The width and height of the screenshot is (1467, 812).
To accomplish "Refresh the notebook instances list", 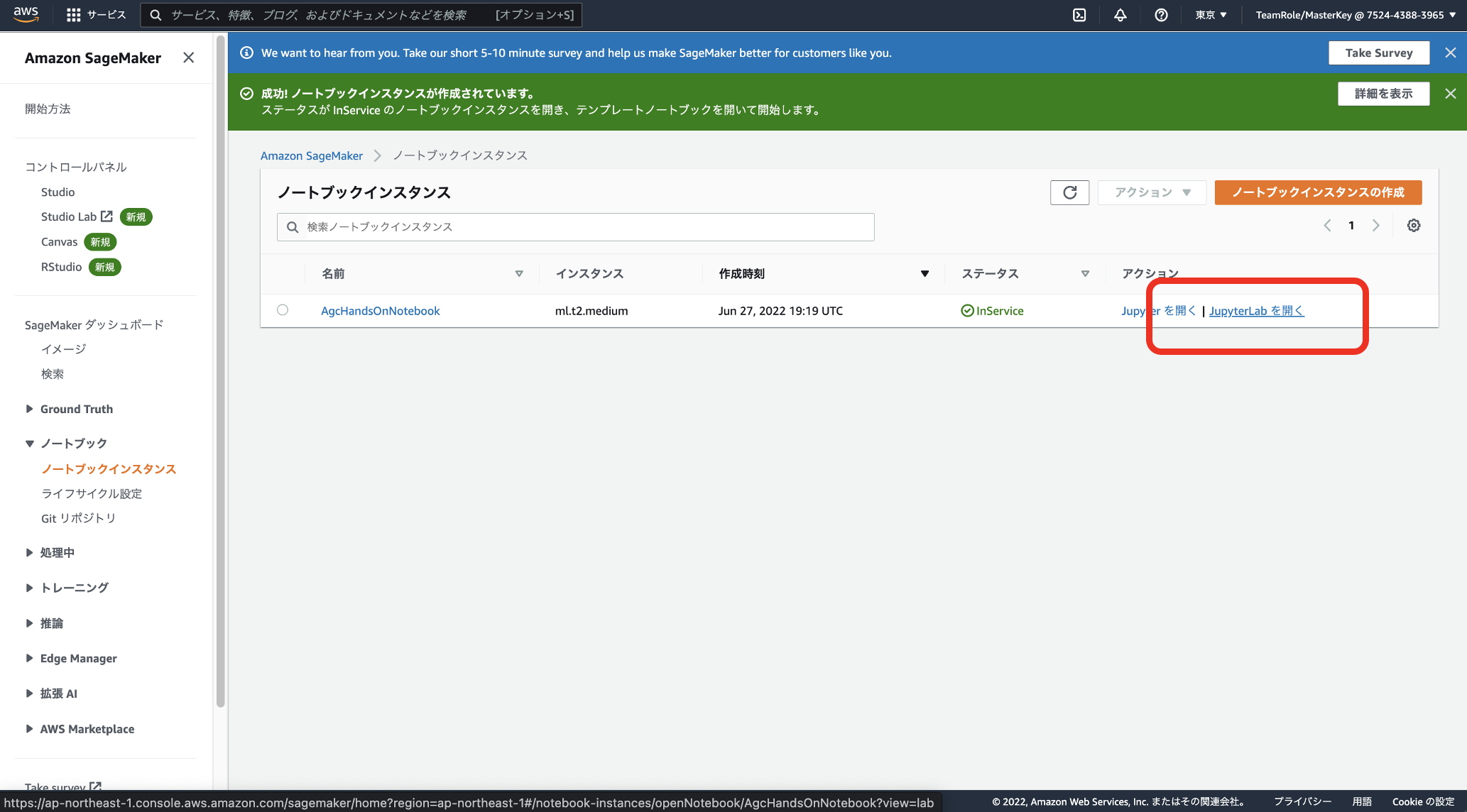I will point(1069,192).
